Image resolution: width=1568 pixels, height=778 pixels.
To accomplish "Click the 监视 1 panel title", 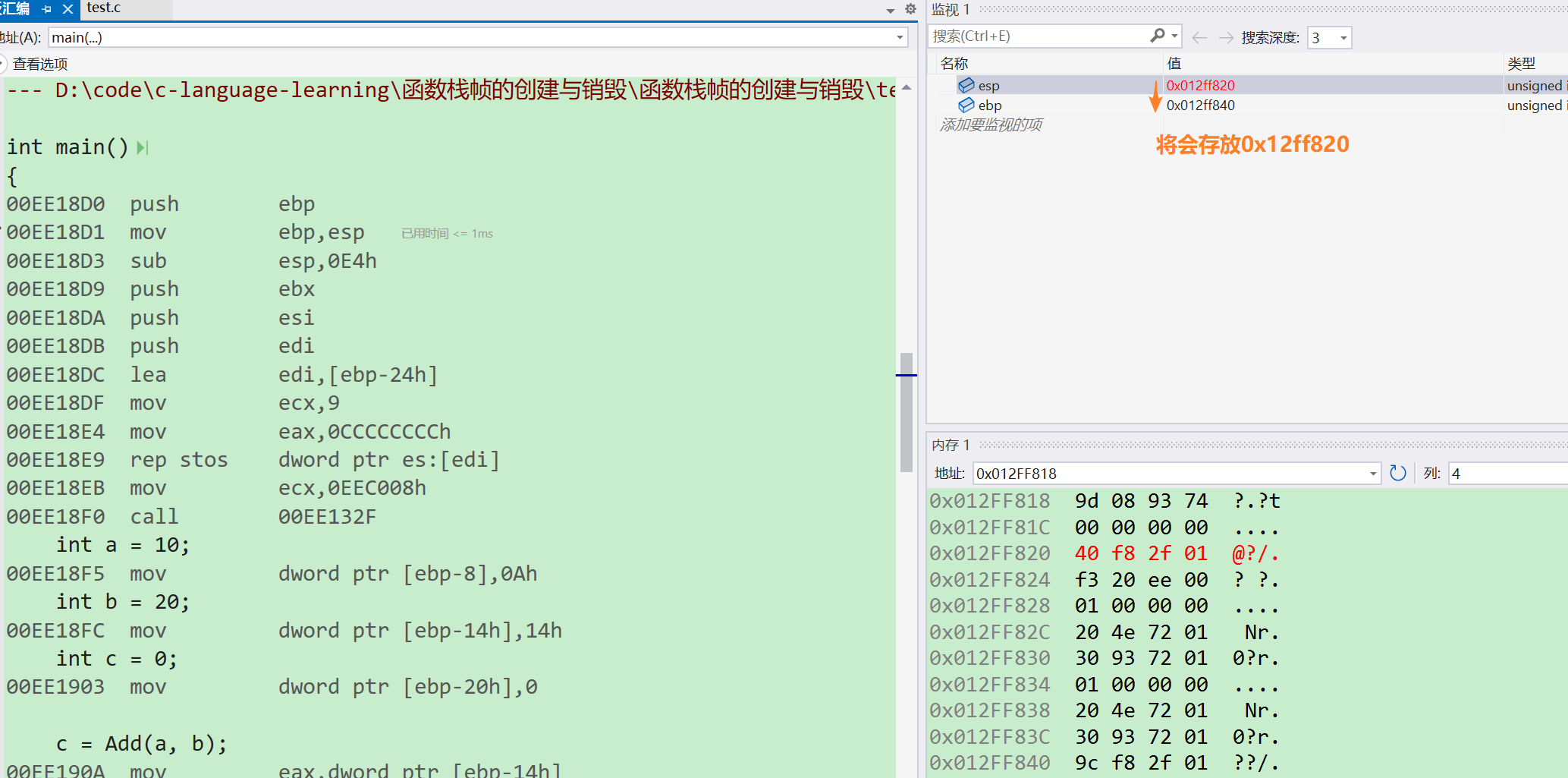I will coord(951,10).
